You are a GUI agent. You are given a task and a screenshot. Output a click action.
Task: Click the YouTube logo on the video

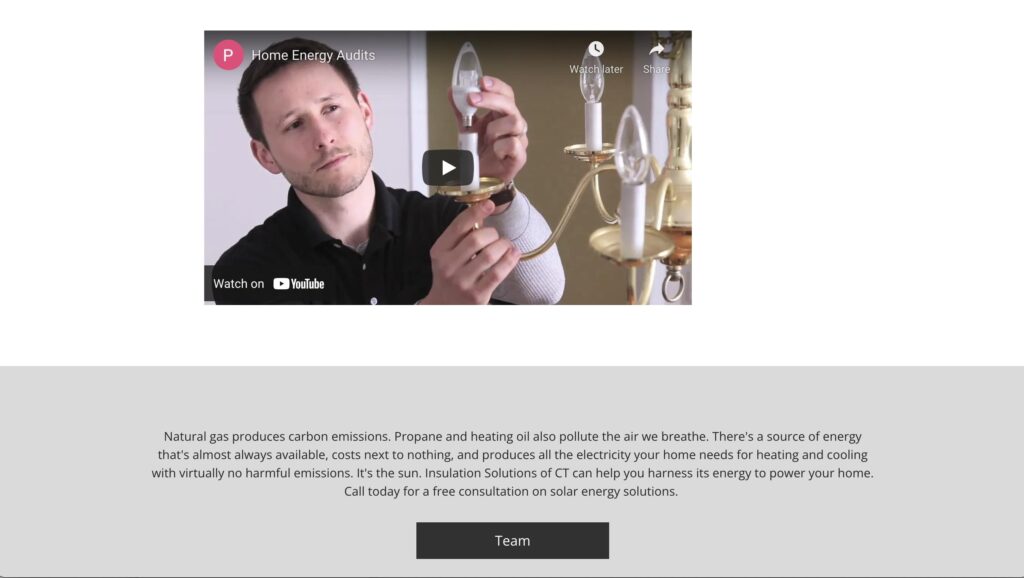[x=298, y=283]
